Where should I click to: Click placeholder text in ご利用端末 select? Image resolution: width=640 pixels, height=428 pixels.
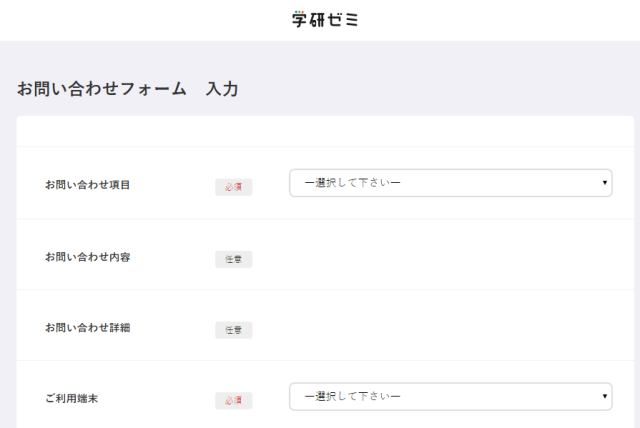pyautogui.click(x=359, y=397)
